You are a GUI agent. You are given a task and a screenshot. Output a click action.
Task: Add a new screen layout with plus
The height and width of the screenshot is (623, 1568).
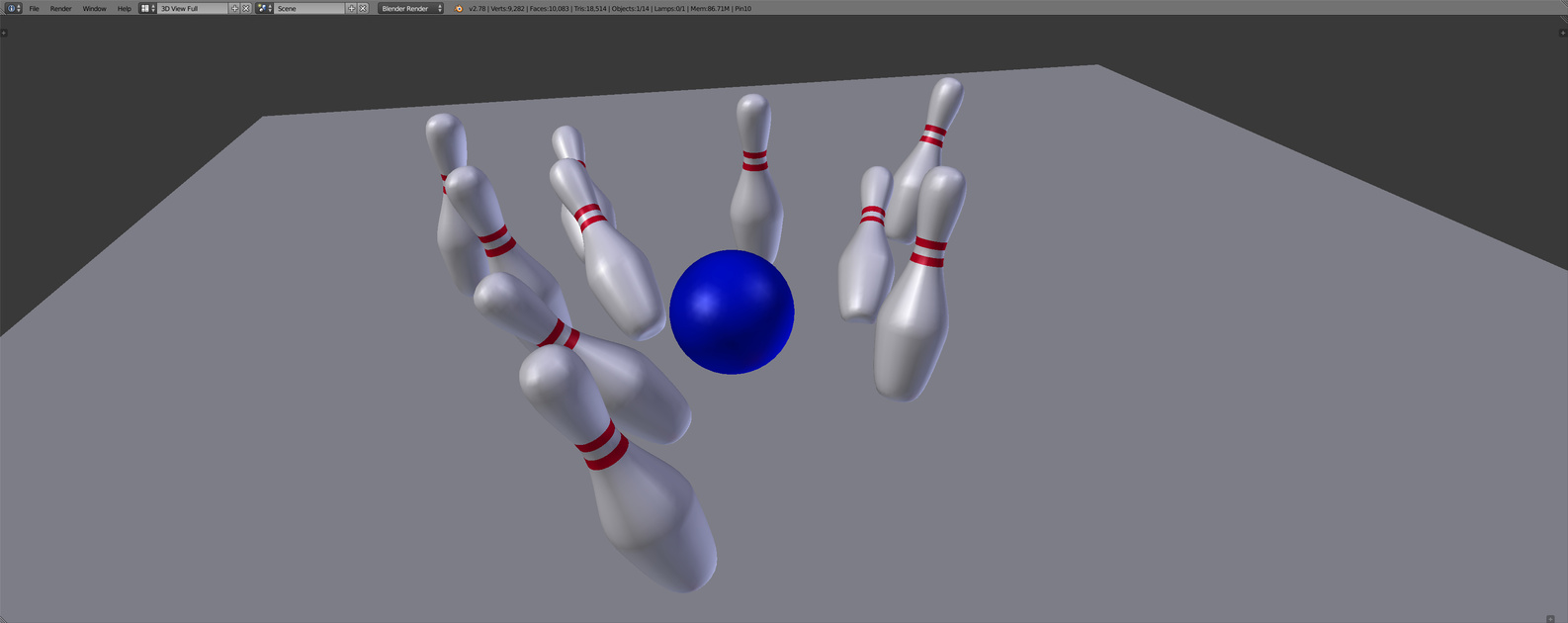click(x=235, y=8)
